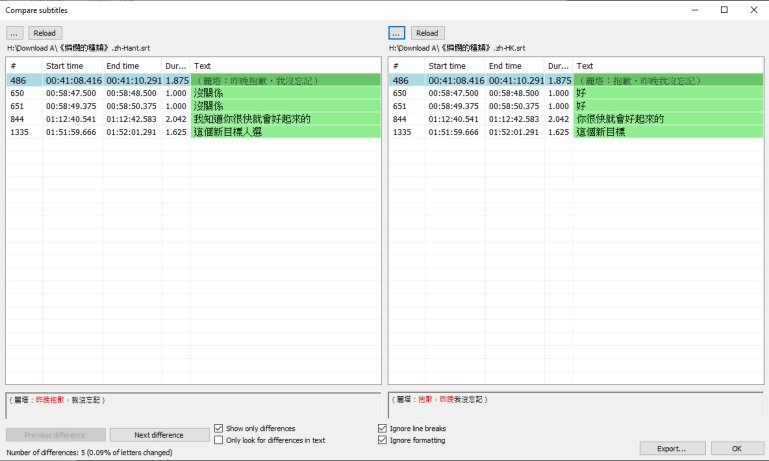This screenshot has height=461, width=769.
Task: Select row 1335 in the right list
Action: (x=576, y=132)
